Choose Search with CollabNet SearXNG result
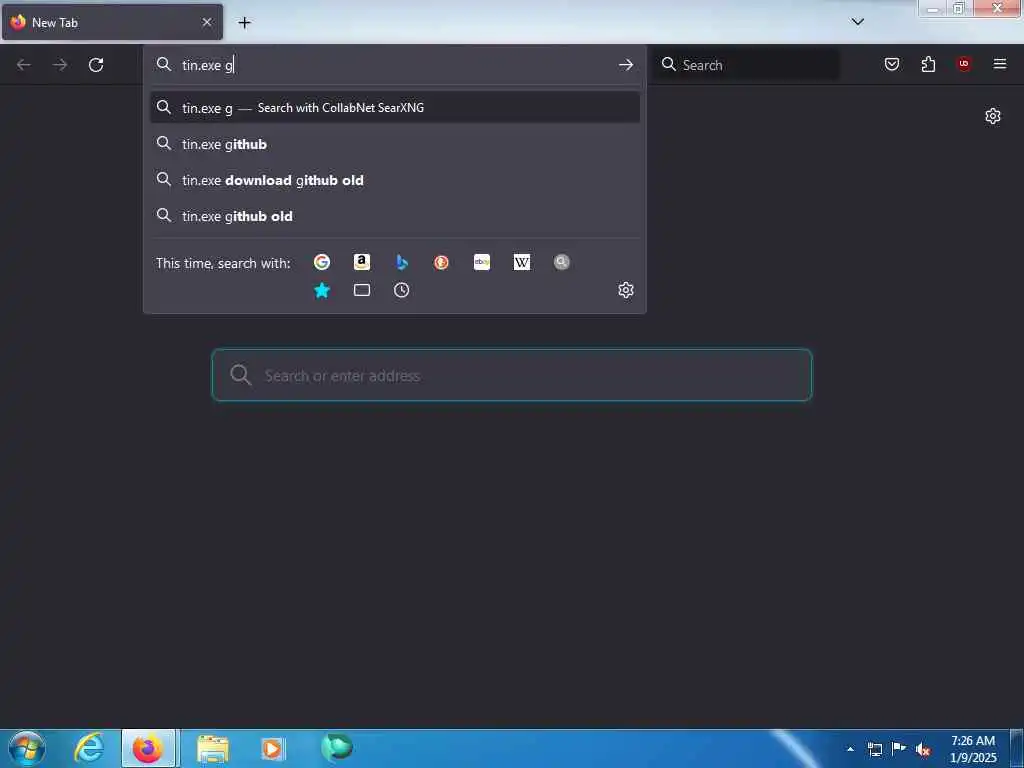 click(x=394, y=108)
